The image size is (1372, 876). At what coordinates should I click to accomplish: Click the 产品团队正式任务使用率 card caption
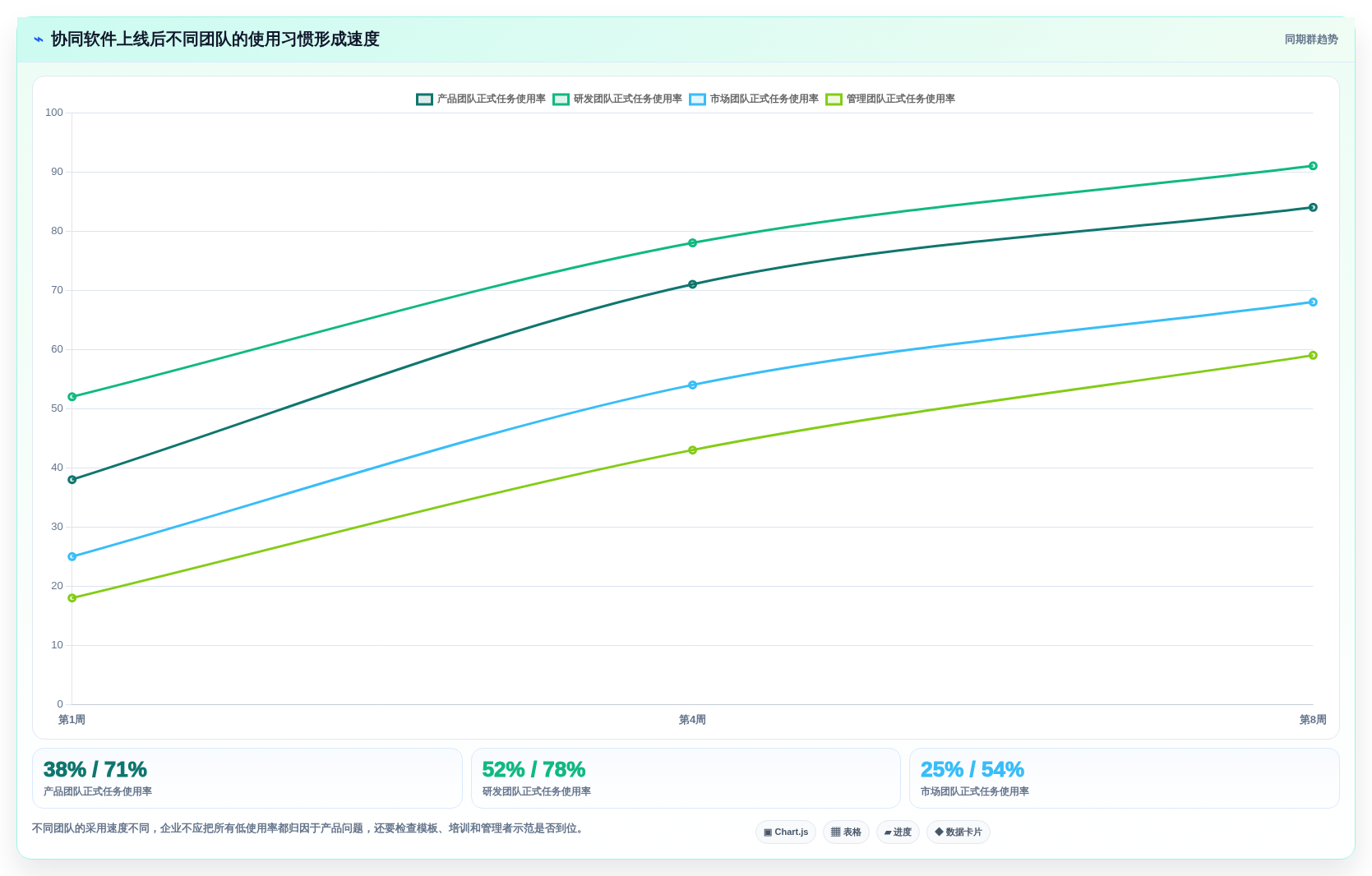coord(98,791)
